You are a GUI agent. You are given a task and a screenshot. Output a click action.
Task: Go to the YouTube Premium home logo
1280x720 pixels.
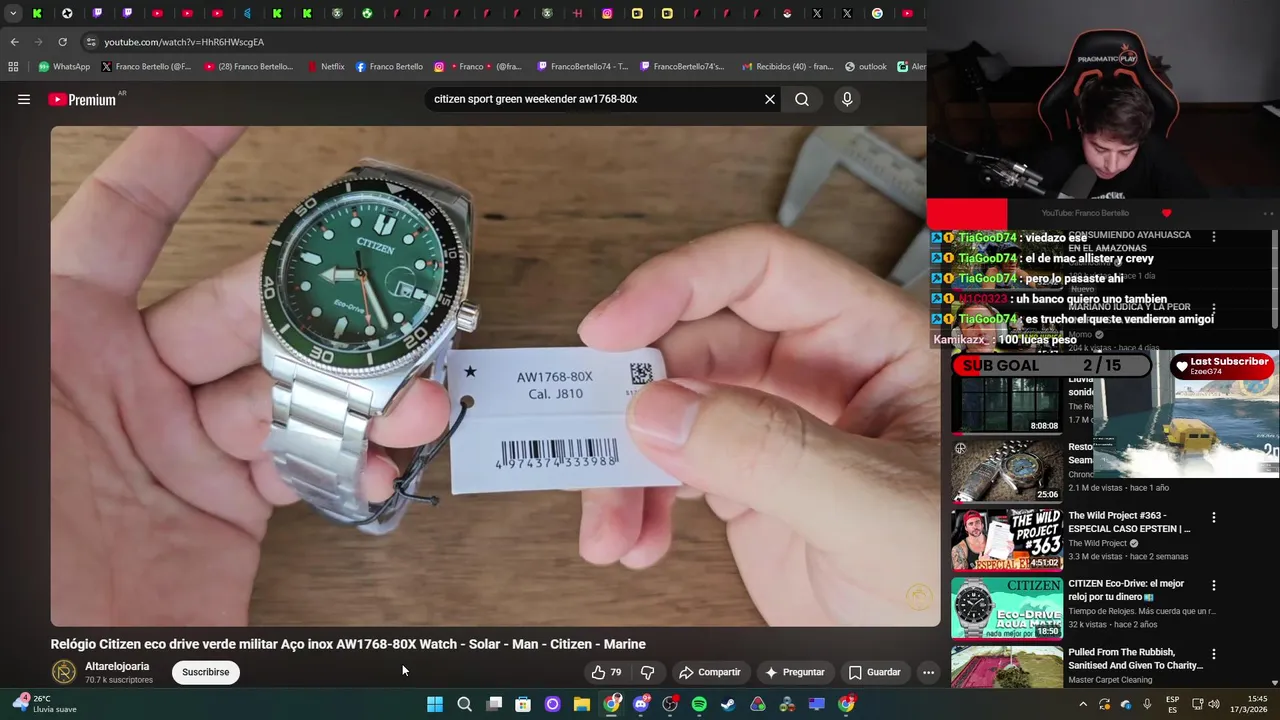(82, 99)
